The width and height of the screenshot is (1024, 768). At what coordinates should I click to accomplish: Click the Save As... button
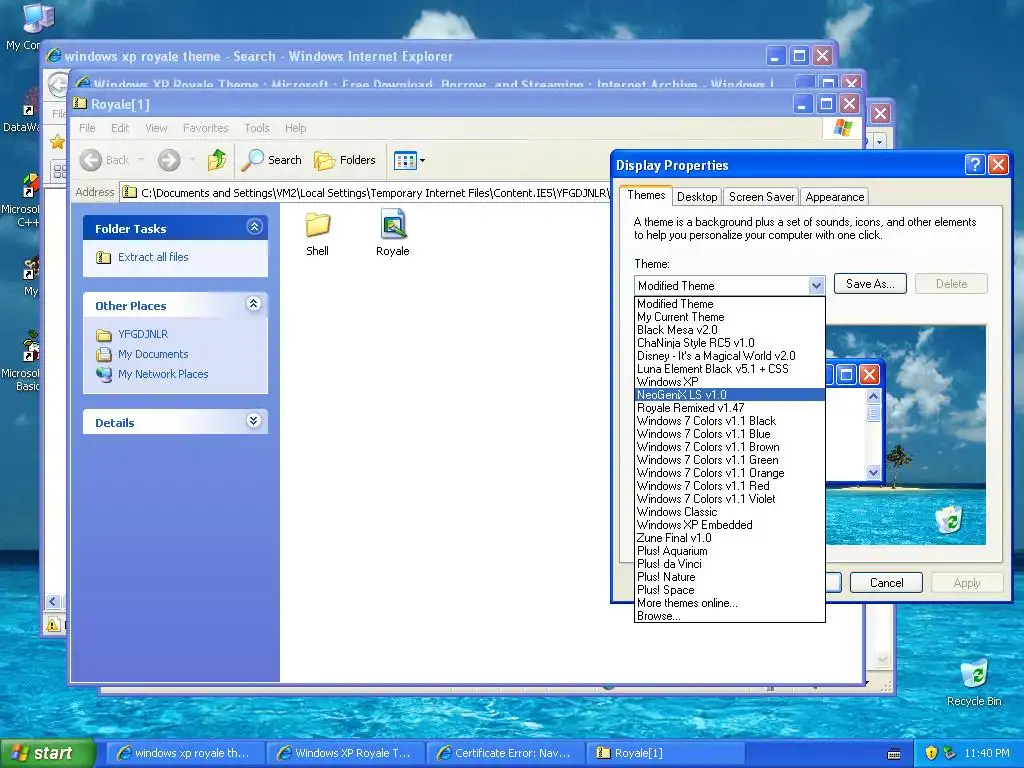(870, 284)
